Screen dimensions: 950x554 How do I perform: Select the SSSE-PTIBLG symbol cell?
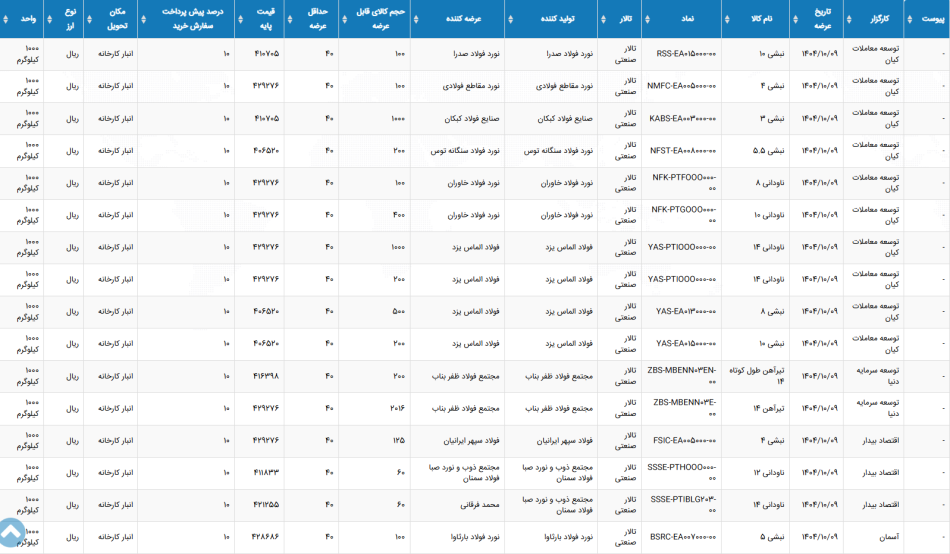(683, 504)
